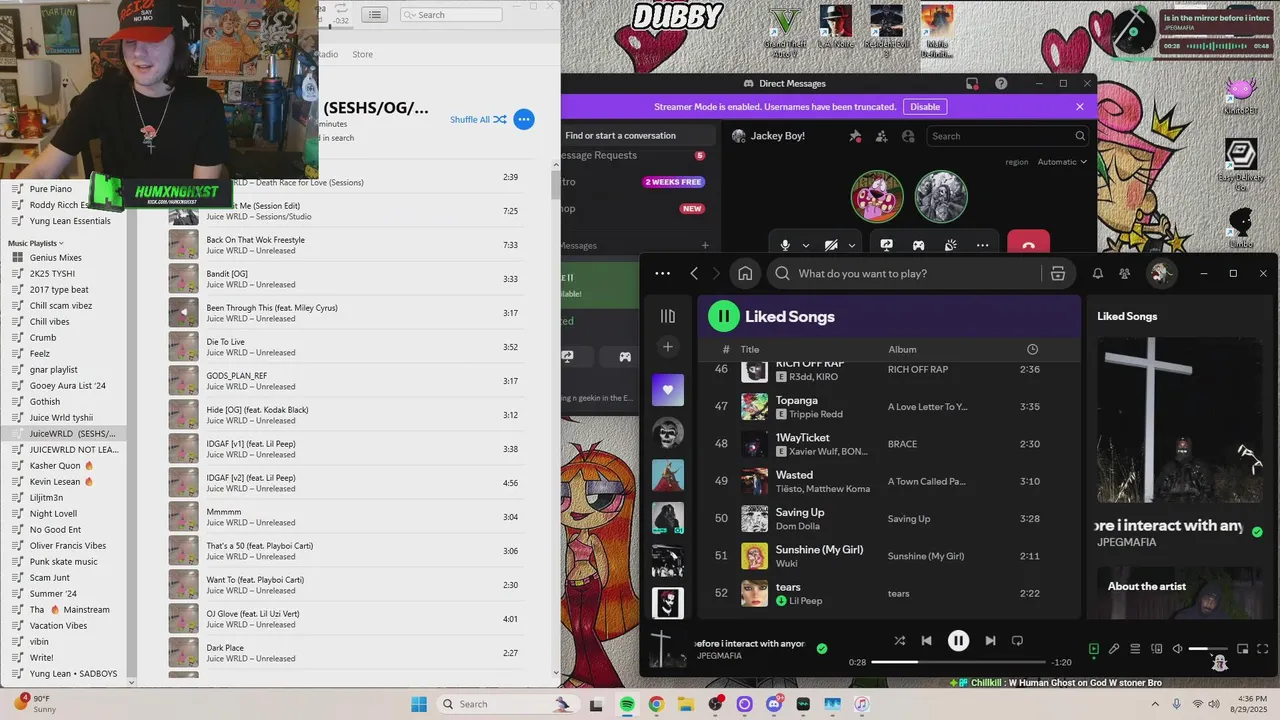
Task: Open About the artist card in Spotify
Action: 1180,592
